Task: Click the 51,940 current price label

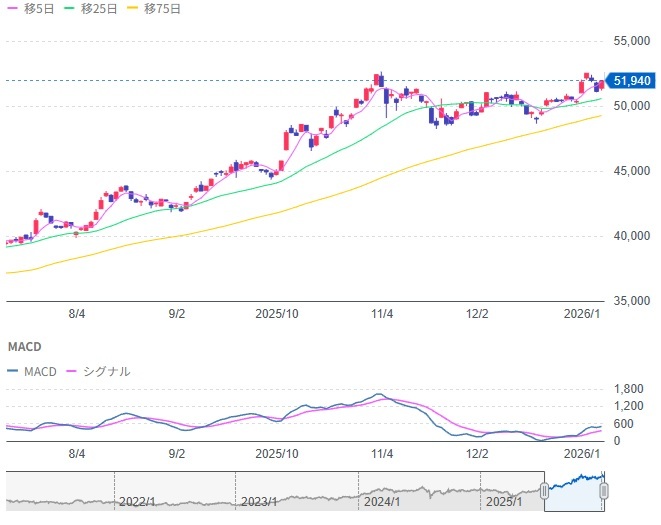Action: click(x=633, y=81)
